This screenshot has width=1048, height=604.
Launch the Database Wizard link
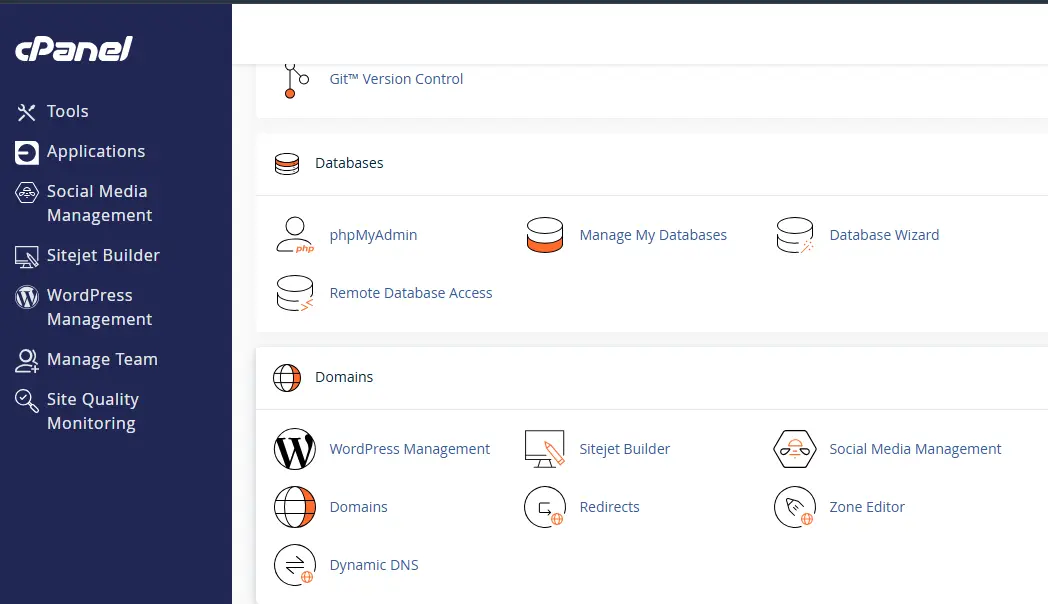(884, 235)
